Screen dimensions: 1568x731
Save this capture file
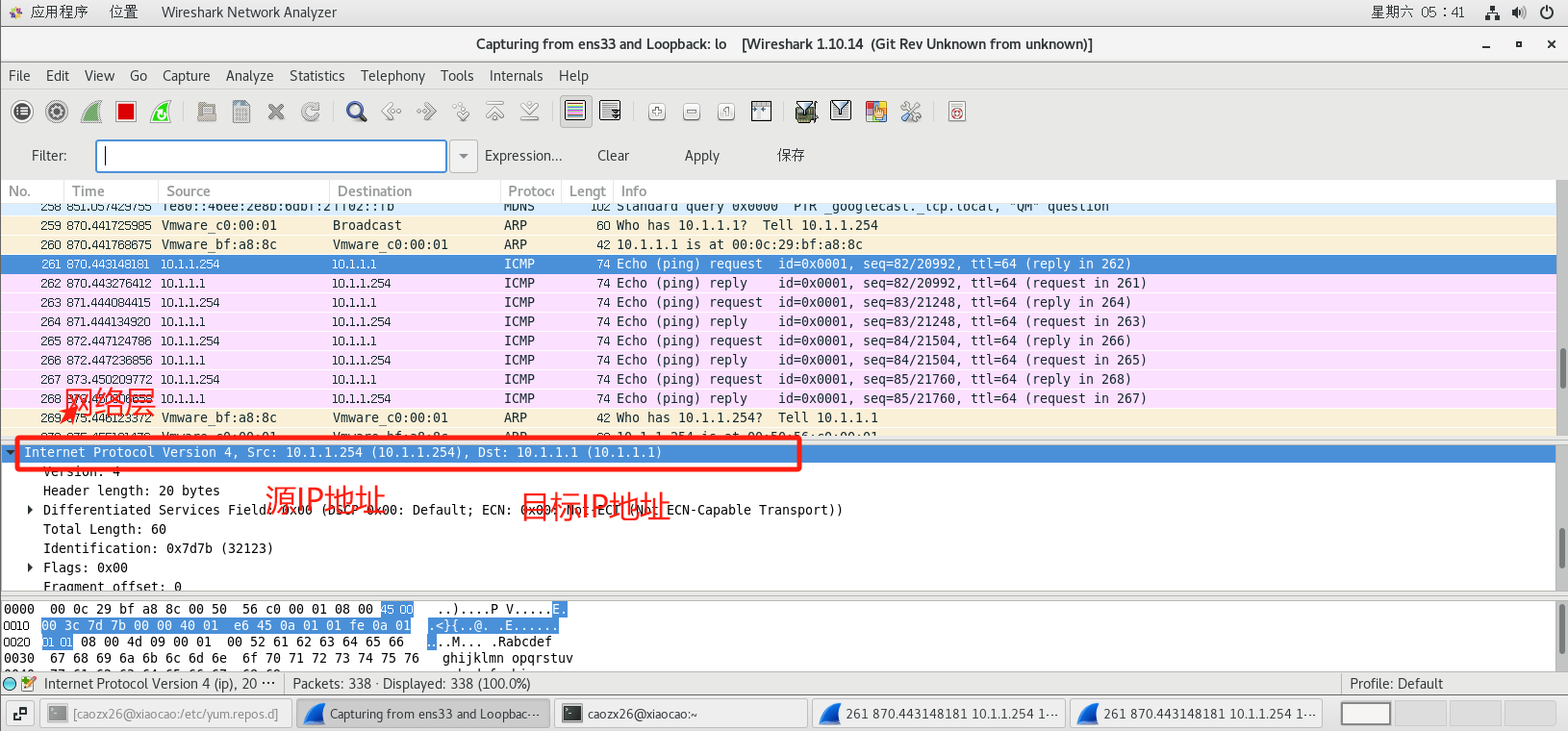pos(241,112)
